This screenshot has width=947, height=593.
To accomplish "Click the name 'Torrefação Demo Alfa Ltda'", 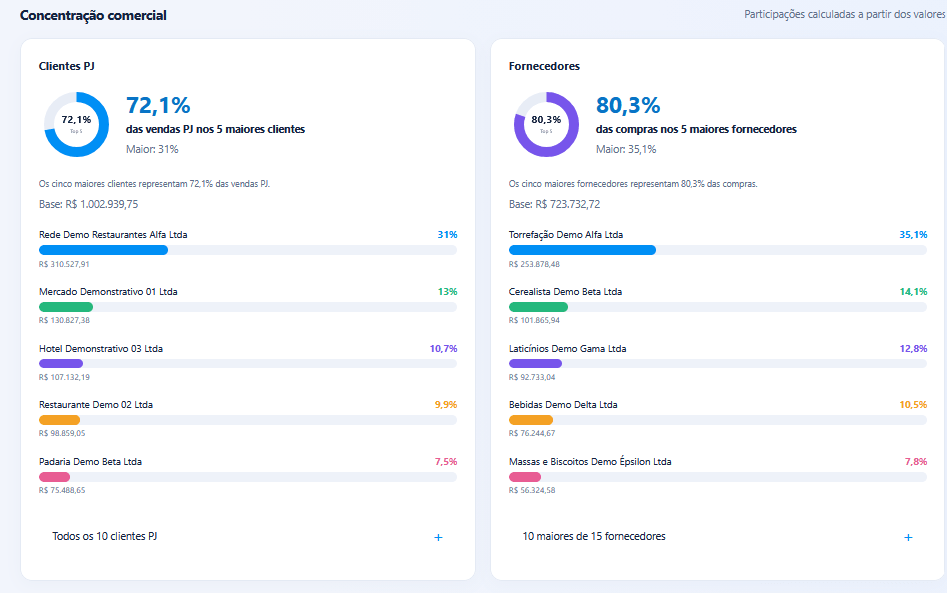I will [566, 235].
